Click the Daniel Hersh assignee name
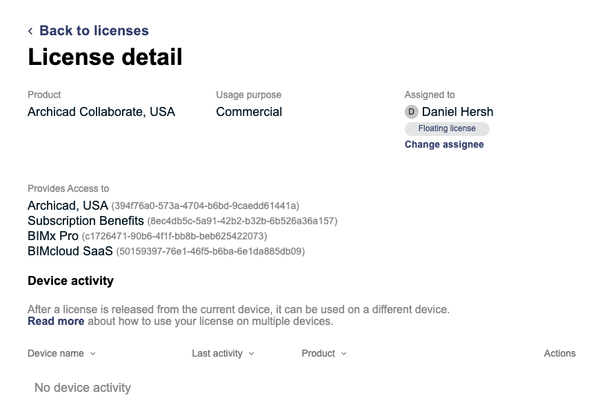The height and width of the screenshot is (414, 600). [x=457, y=112]
